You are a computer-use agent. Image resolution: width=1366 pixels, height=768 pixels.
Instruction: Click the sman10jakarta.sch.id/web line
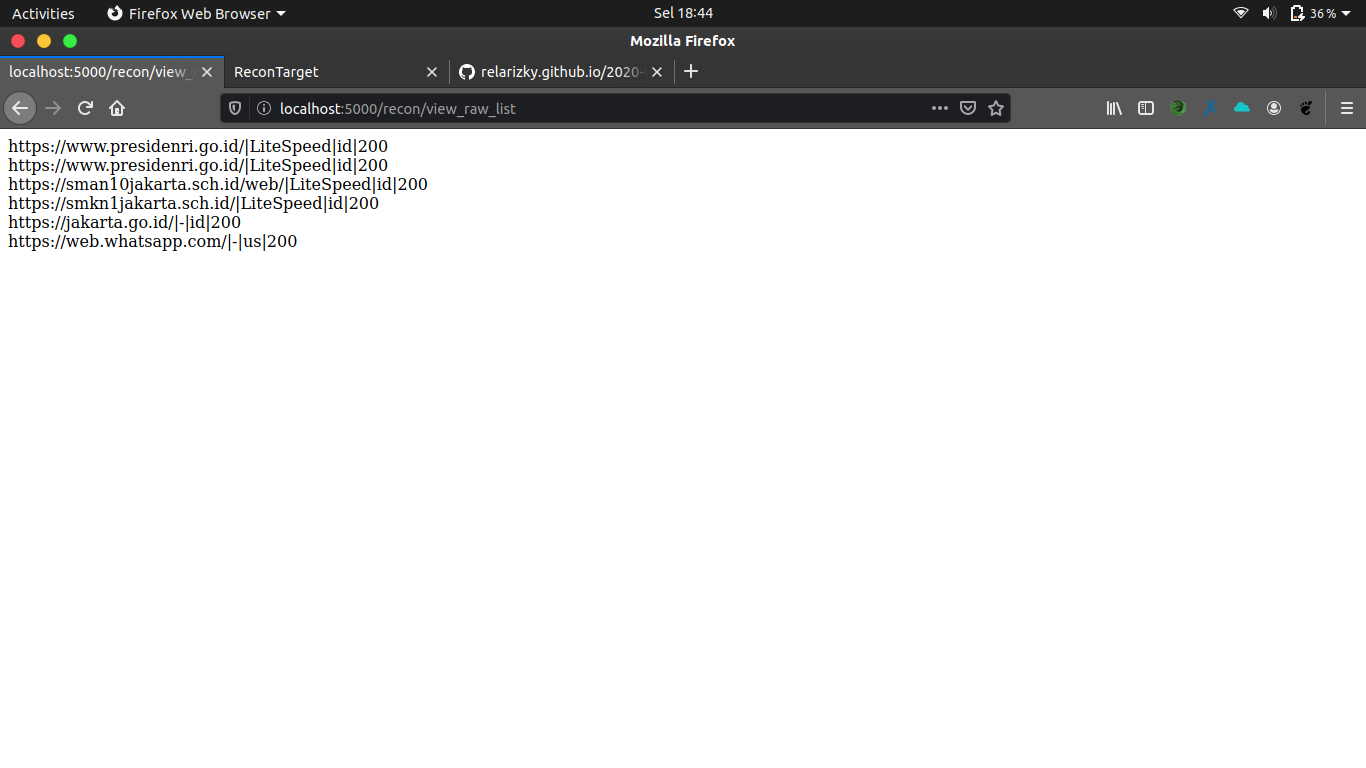pyautogui.click(x=218, y=184)
